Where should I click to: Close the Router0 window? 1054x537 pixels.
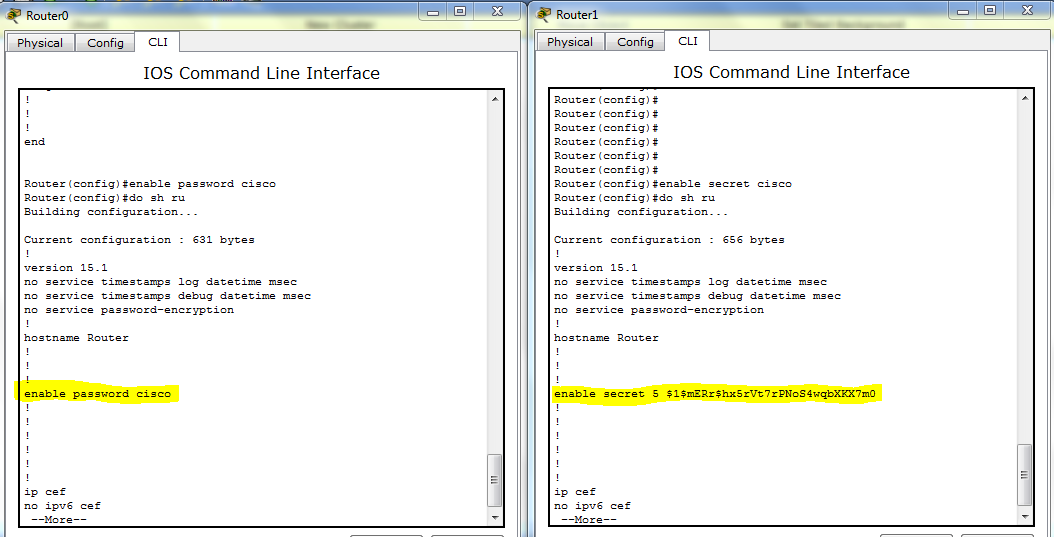(x=497, y=11)
